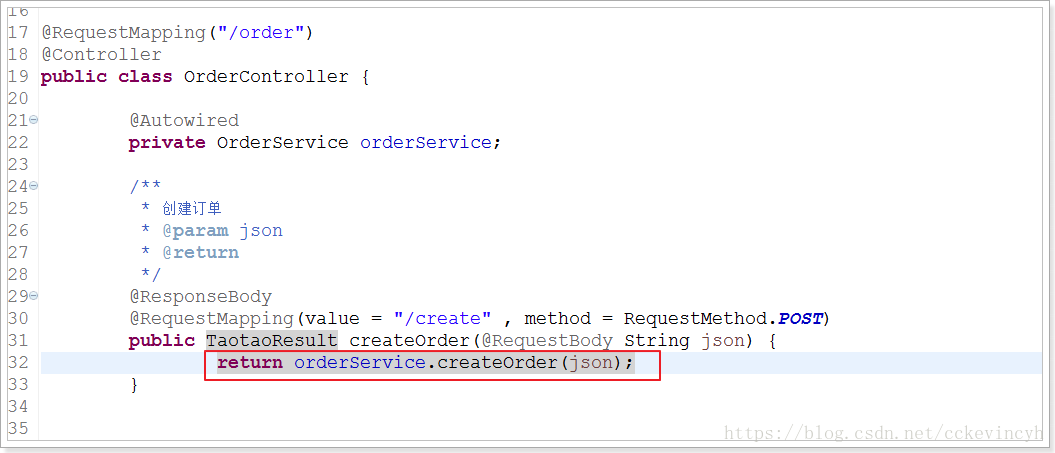Screen dimensions: 1055x453
Task: Collapse the fold marker at line 21
Action: point(34,120)
